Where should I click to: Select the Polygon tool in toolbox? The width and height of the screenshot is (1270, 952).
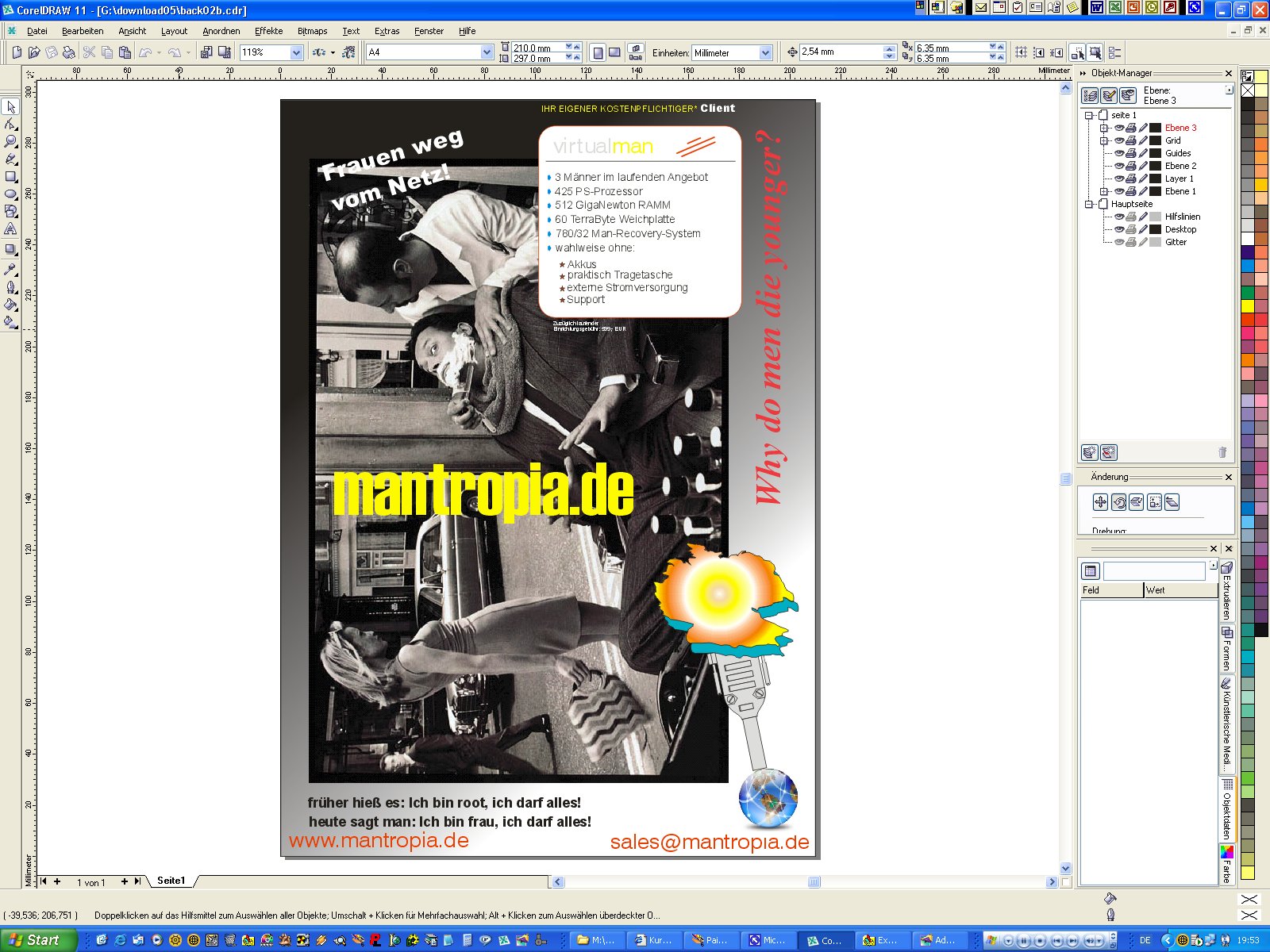pyautogui.click(x=10, y=211)
